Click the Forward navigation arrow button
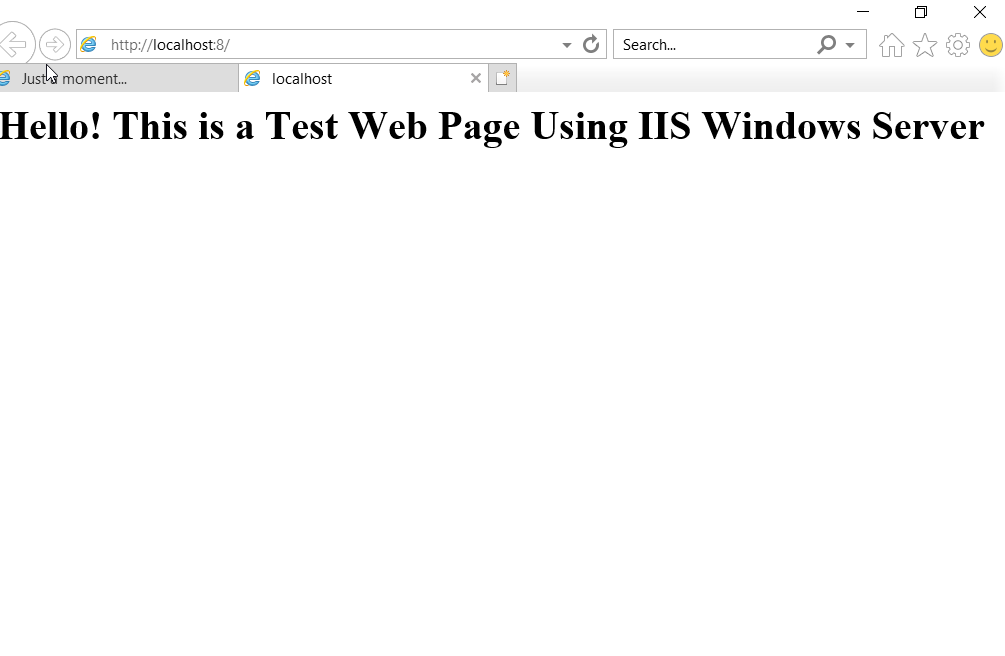 coord(55,45)
